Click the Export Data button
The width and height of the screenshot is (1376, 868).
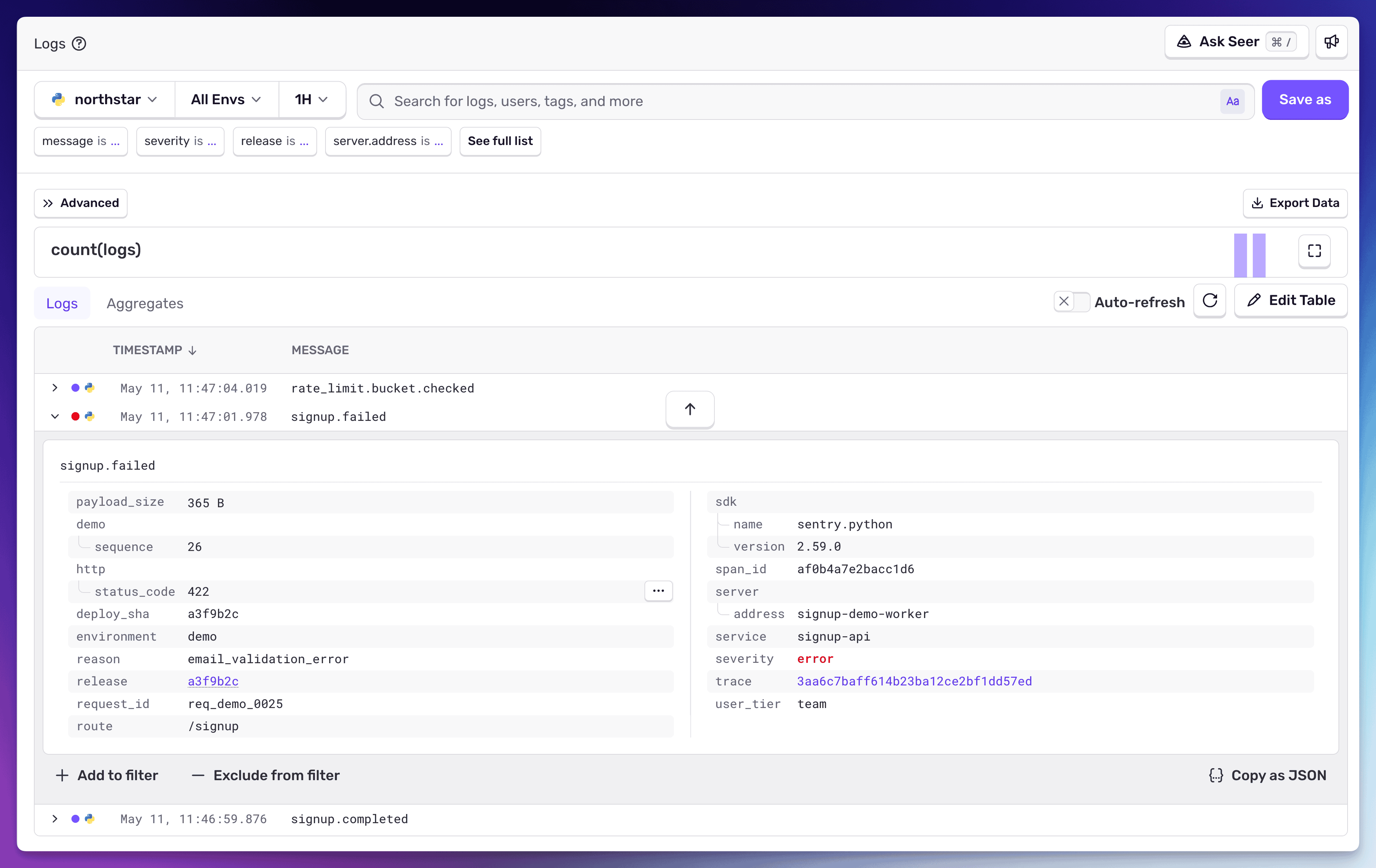(1295, 203)
